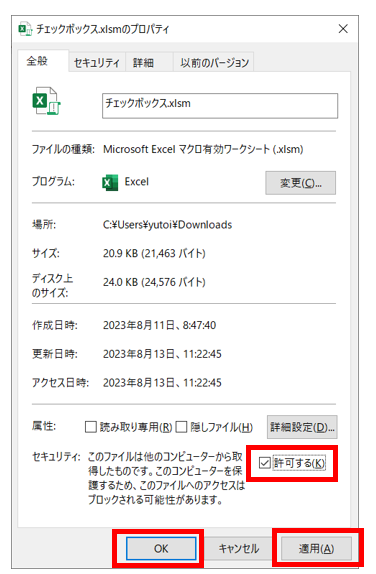The image size is (376, 574).
Task: Click the large Excel macro file icon
Action: coord(46,101)
